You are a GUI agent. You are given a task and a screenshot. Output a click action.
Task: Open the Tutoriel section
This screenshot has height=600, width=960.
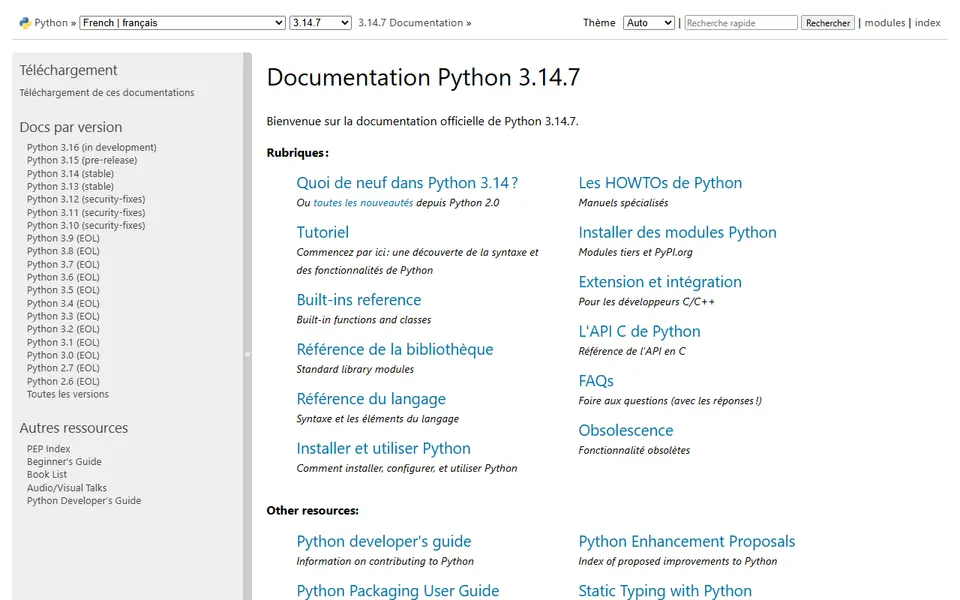click(x=323, y=233)
